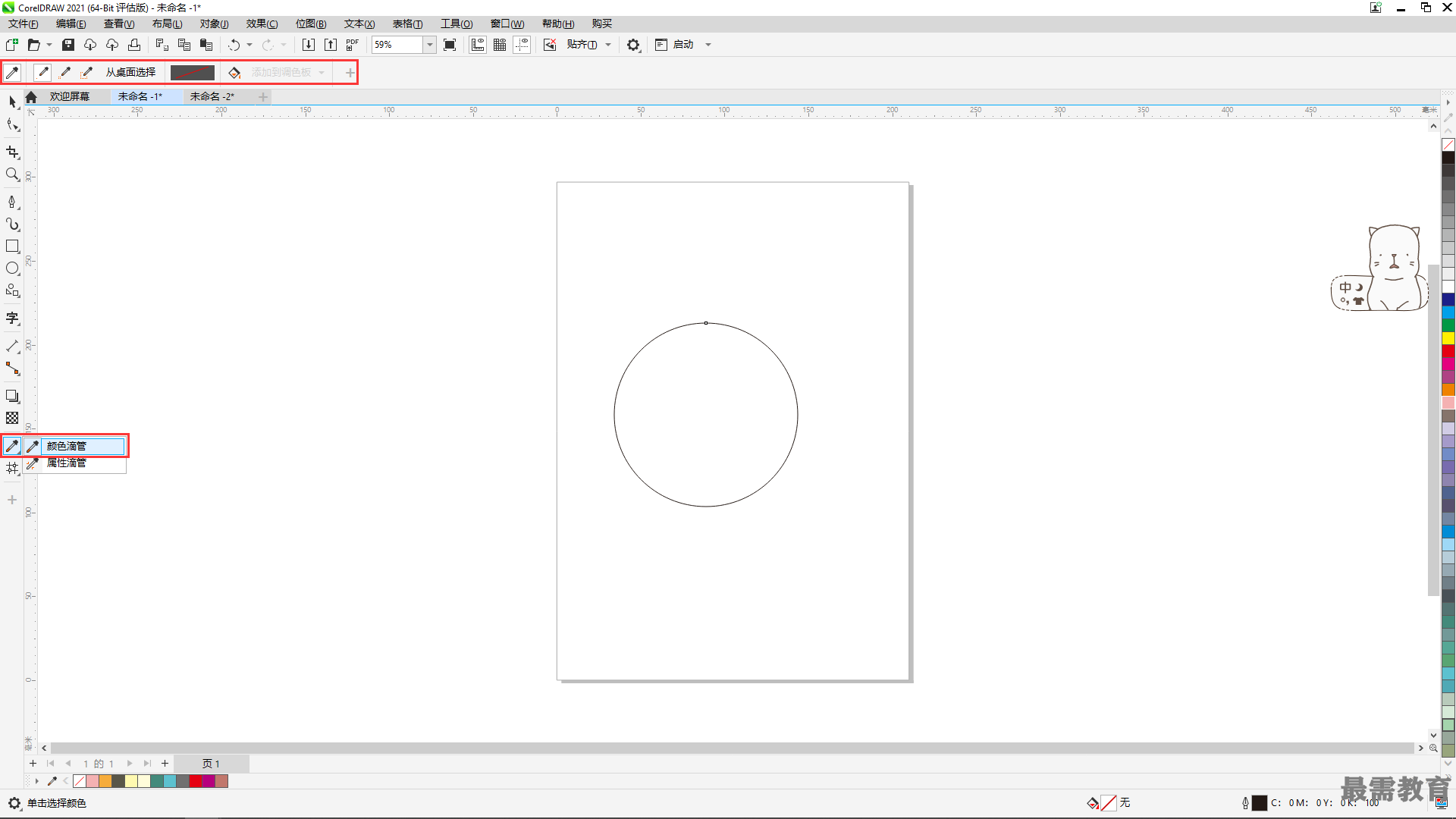Toggle Show rulers
This screenshot has width=1456, height=819.
point(478,45)
